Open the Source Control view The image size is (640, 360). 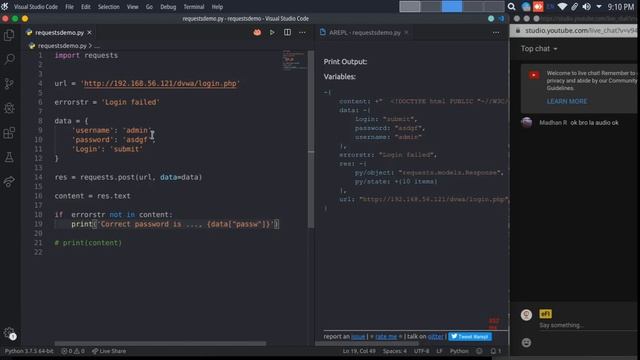click(9, 84)
